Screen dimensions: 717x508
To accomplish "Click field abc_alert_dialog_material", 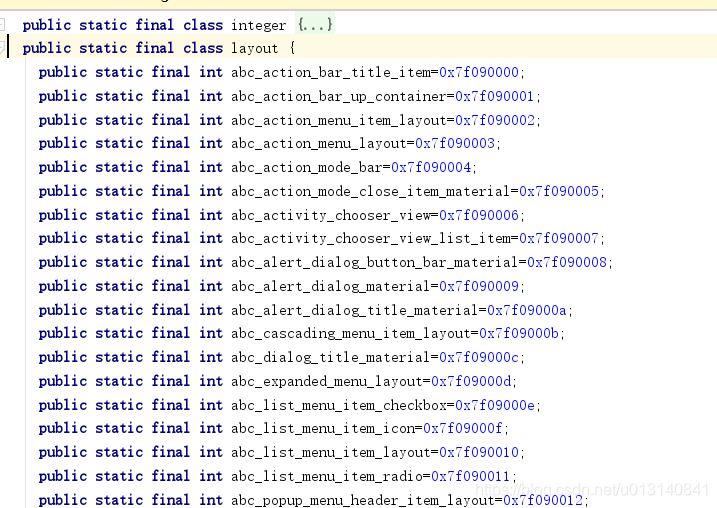I will coord(331,286).
